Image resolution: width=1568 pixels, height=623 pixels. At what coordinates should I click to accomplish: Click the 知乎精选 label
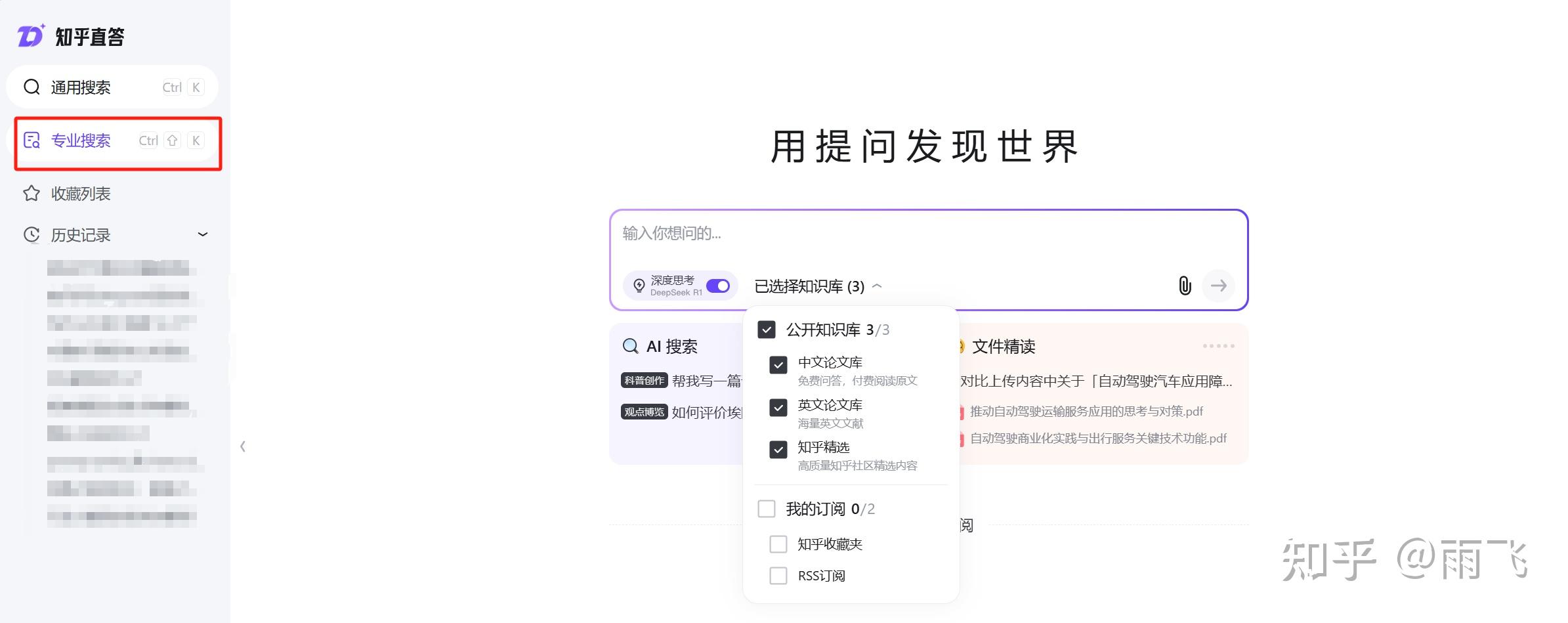(823, 447)
